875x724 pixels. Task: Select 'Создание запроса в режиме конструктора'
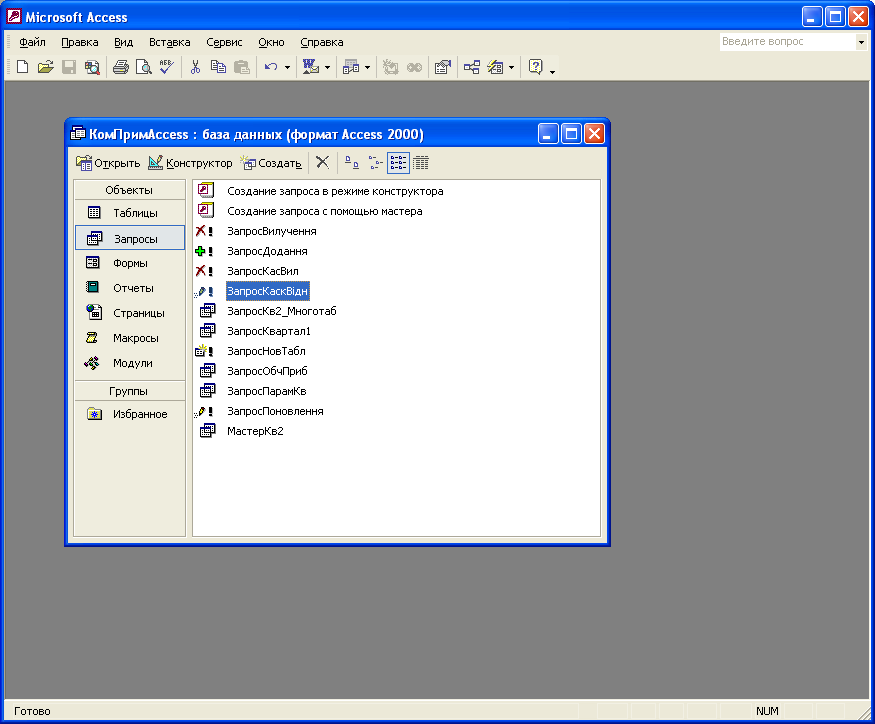click(335, 191)
